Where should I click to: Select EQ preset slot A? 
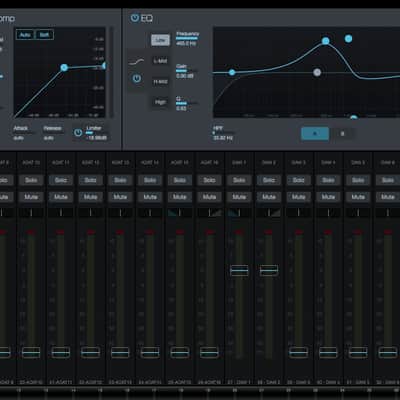[x=315, y=134]
